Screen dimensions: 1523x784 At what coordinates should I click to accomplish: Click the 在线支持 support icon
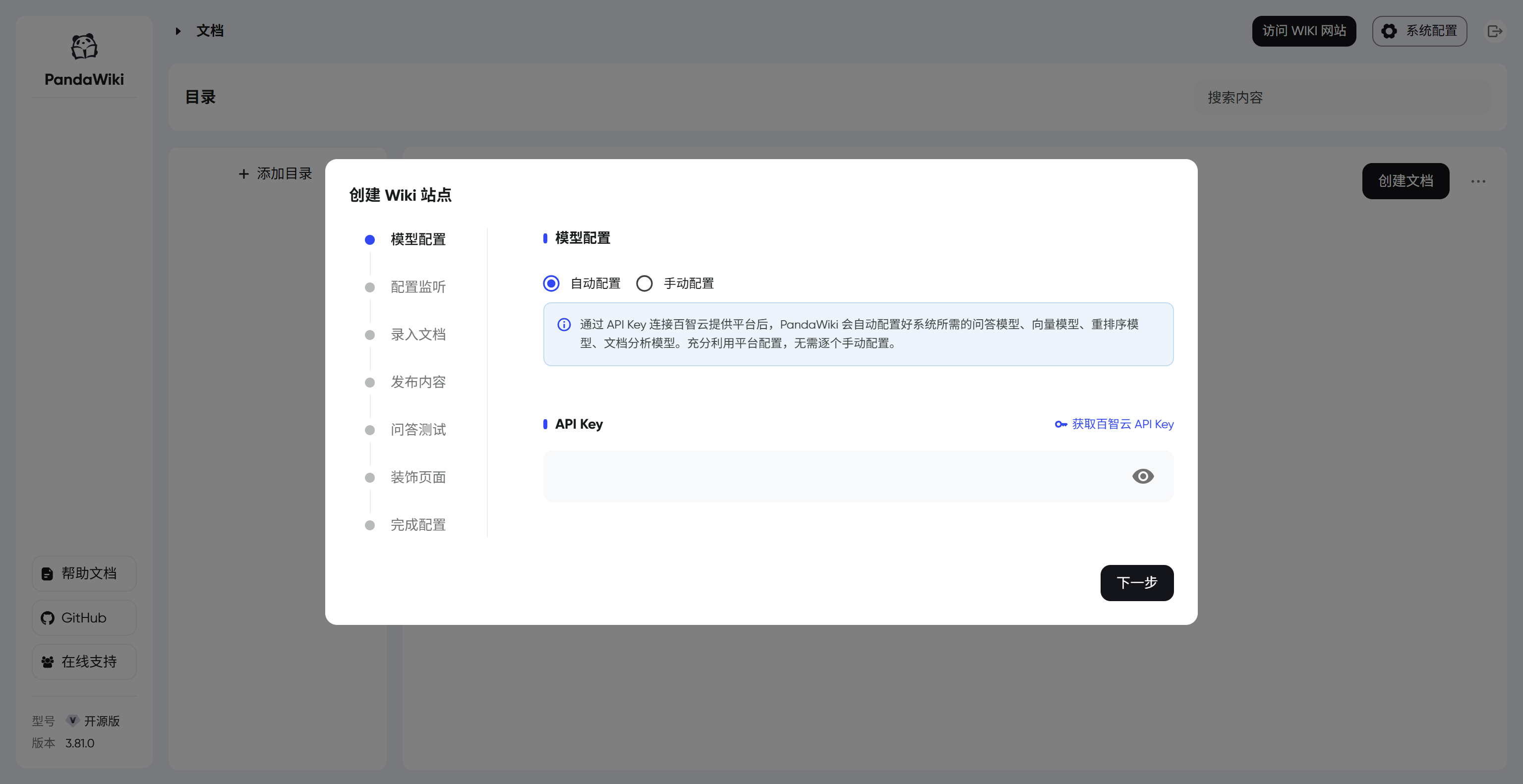pyautogui.click(x=48, y=662)
